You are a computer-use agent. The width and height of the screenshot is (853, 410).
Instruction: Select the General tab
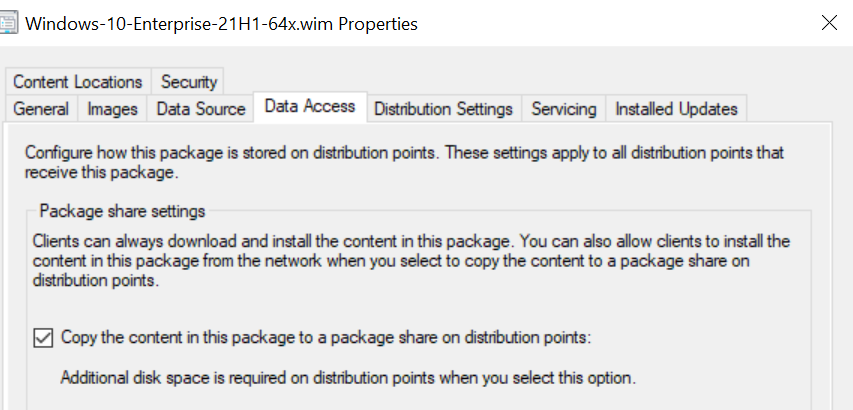click(41, 109)
